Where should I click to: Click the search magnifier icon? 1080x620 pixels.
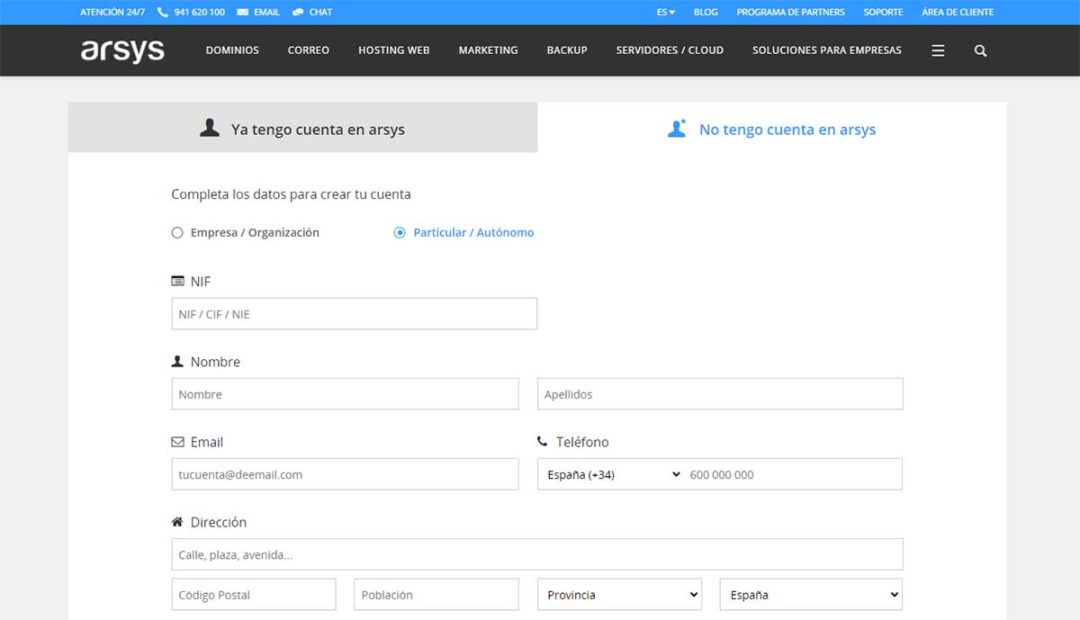979,50
